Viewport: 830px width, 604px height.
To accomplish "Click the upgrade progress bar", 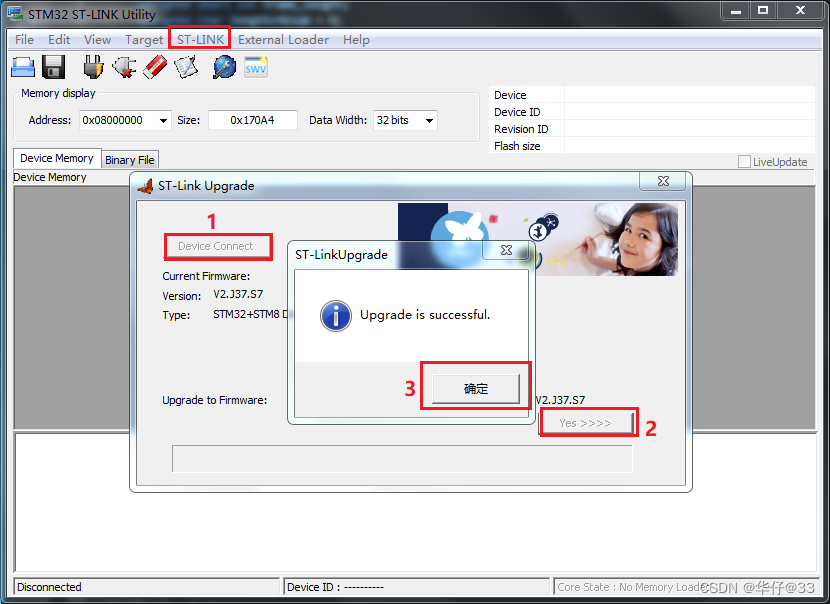I will (402, 458).
